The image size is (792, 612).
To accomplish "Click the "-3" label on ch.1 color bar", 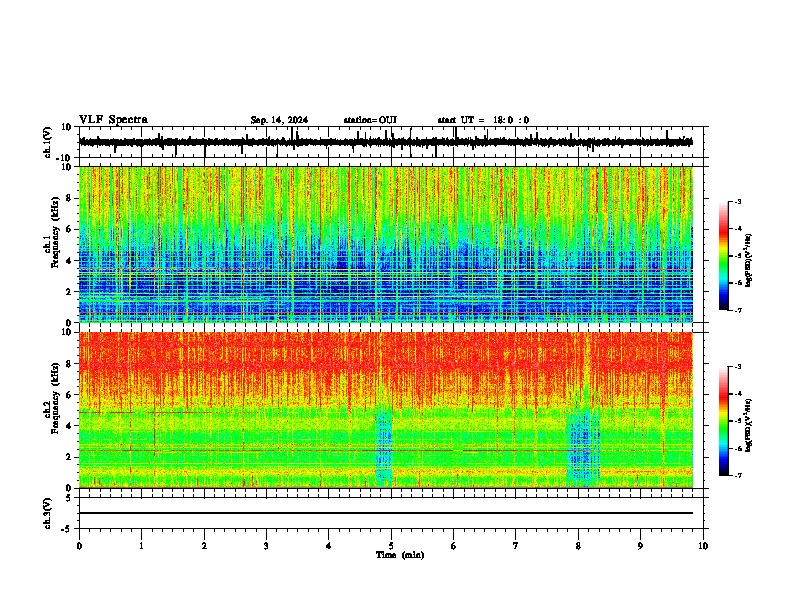I will tap(737, 201).
